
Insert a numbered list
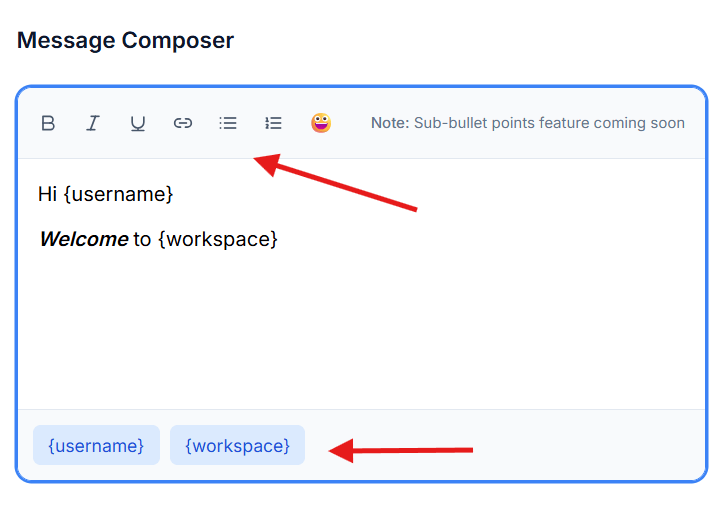273,124
